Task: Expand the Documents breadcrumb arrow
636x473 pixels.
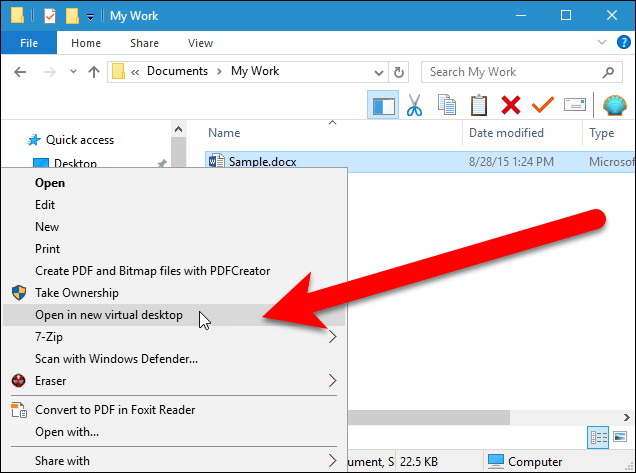Action: (x=219, y=72)
